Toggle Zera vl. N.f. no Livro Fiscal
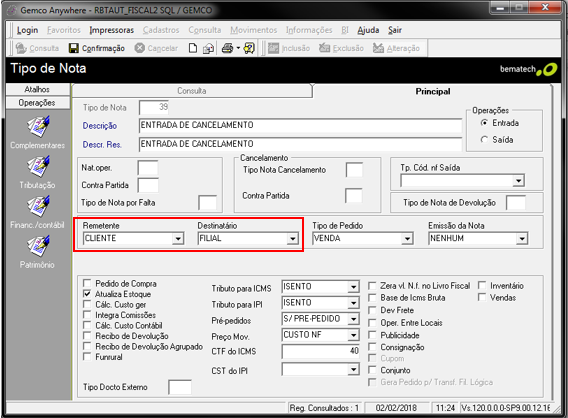The width and height of the screenshot is (568, 418). click(372, 286)
